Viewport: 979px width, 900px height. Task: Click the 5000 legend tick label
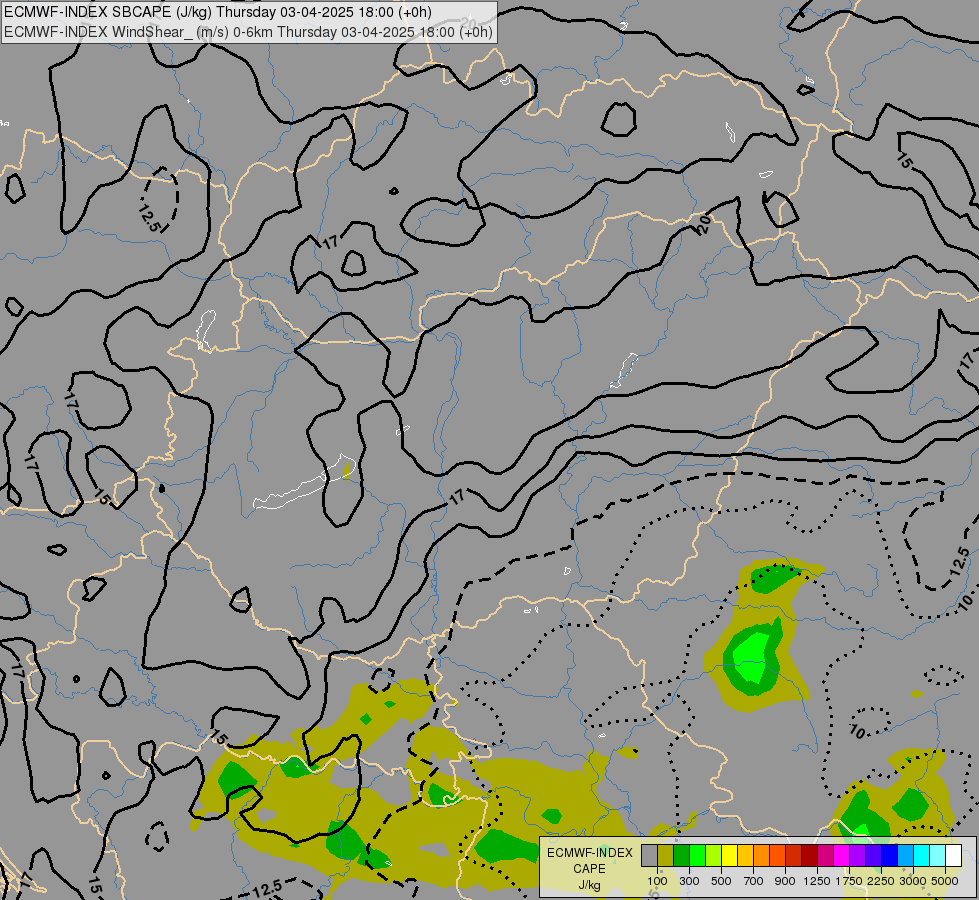(945, 881)
